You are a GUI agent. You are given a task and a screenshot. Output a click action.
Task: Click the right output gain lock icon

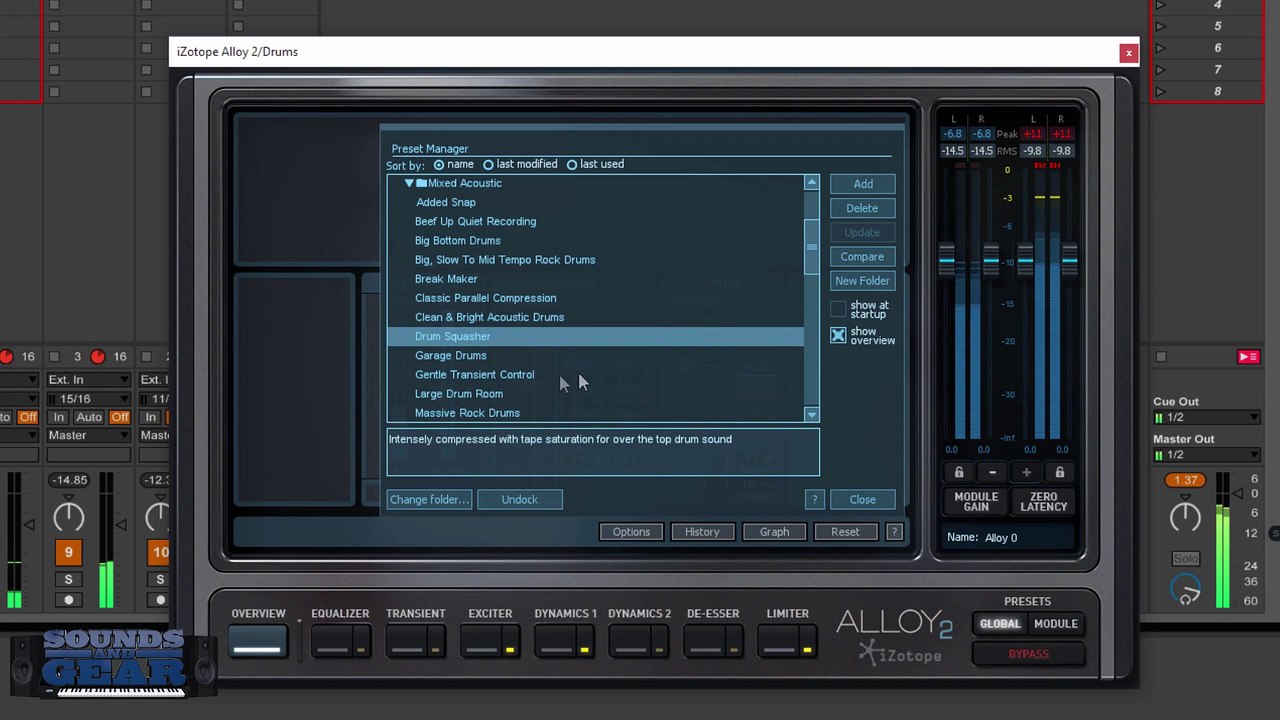coord(1060,472)
